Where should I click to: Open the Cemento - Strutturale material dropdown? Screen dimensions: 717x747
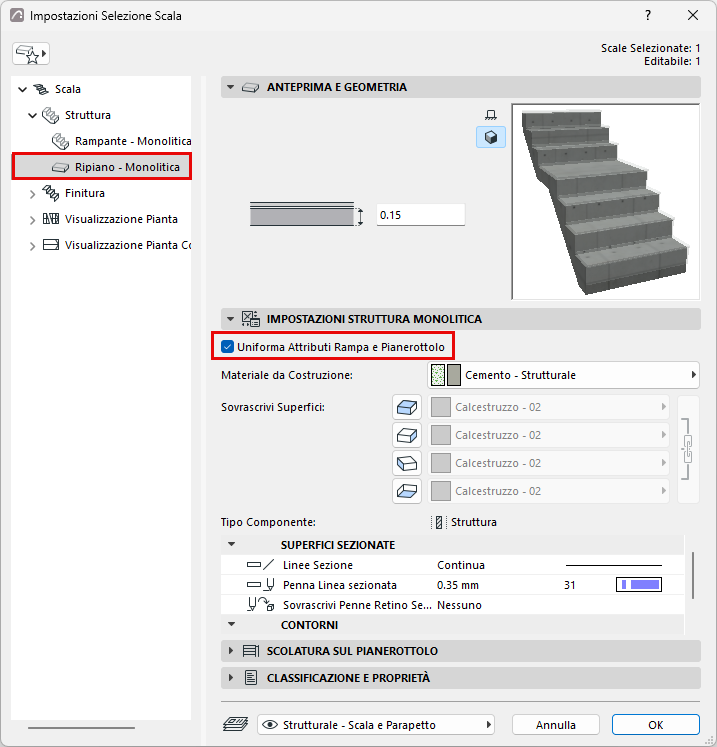click(x=563, y=375)
